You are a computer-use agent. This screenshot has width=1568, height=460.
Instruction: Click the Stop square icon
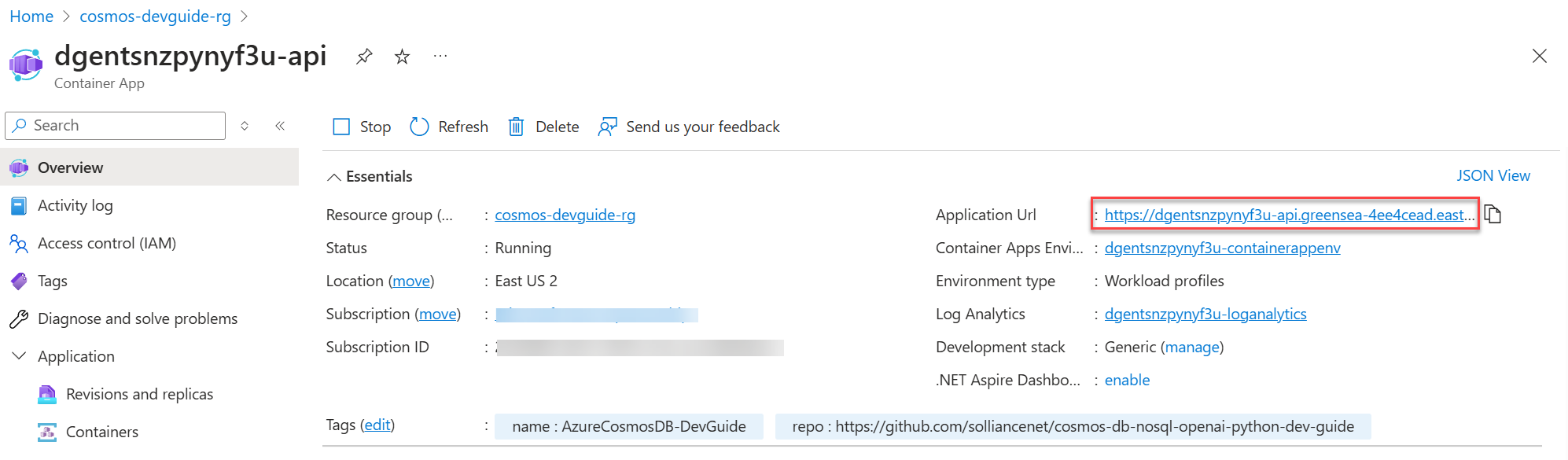pos(341,127)
